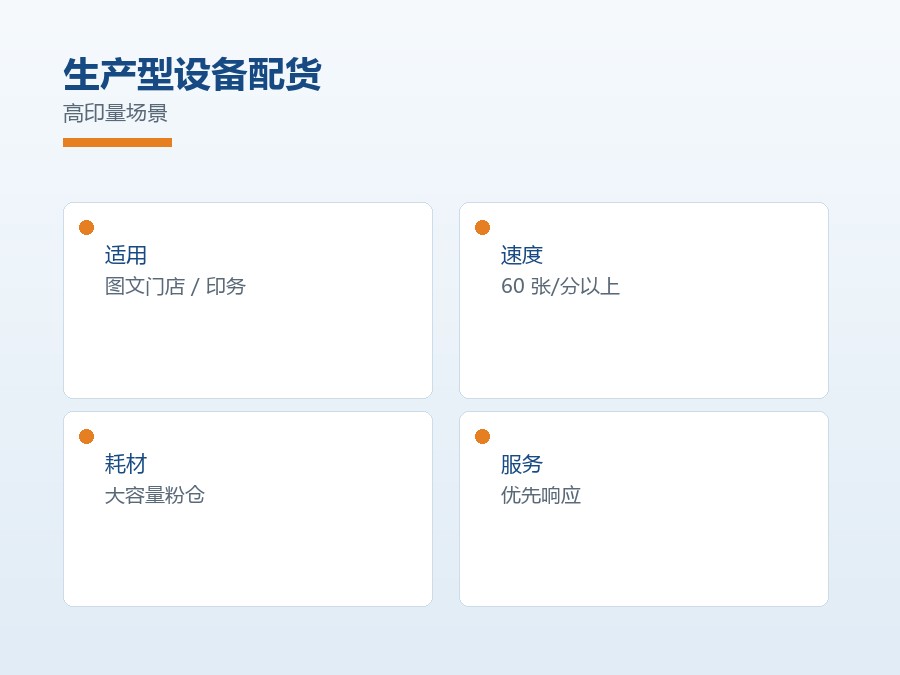Image resolution: width=900 pixels, height=675 pixels.
Task: Click the orange bullet in the 速度 card
Action: click(483, 228)
